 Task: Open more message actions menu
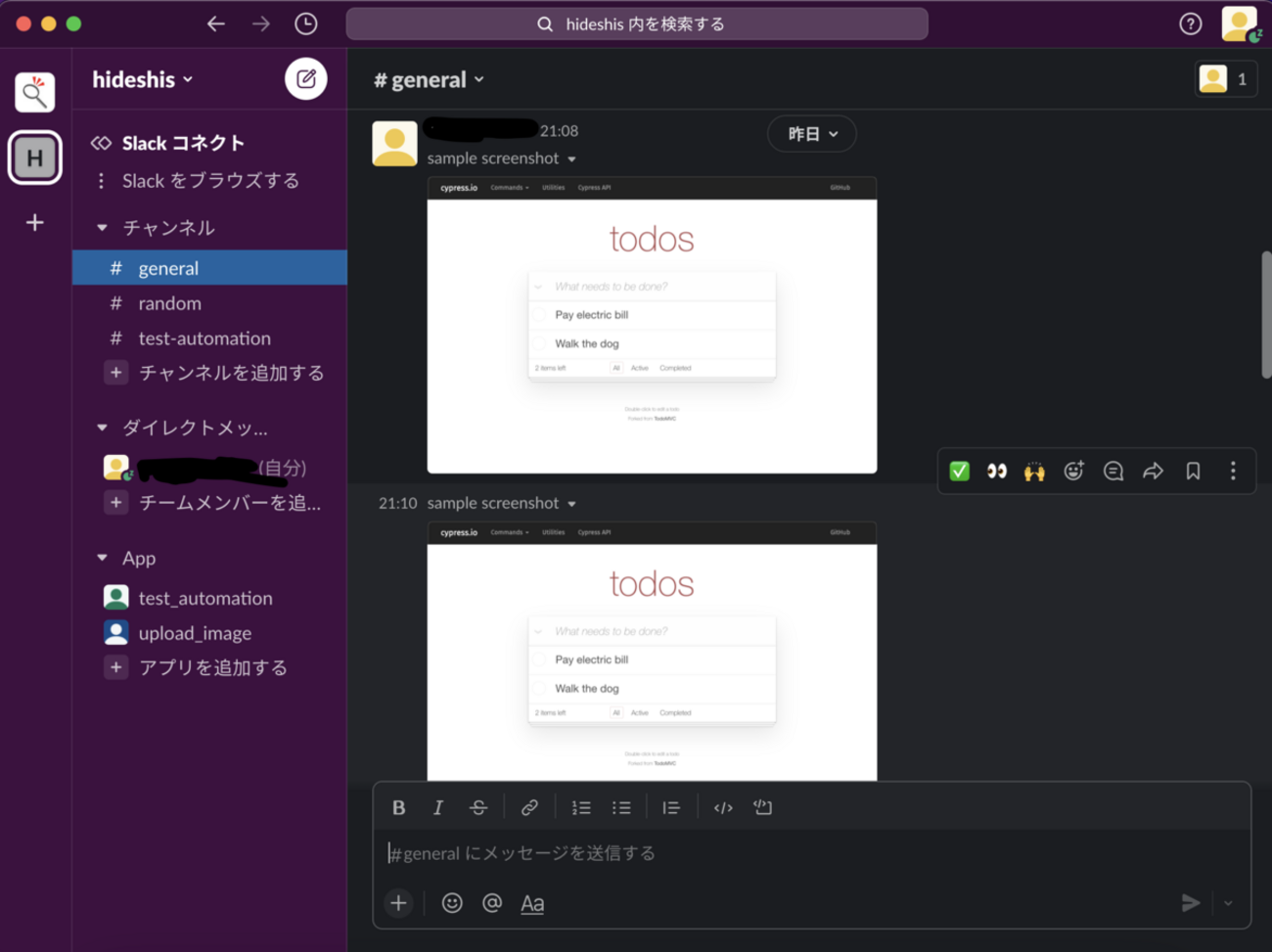(x=1233, y=472)
